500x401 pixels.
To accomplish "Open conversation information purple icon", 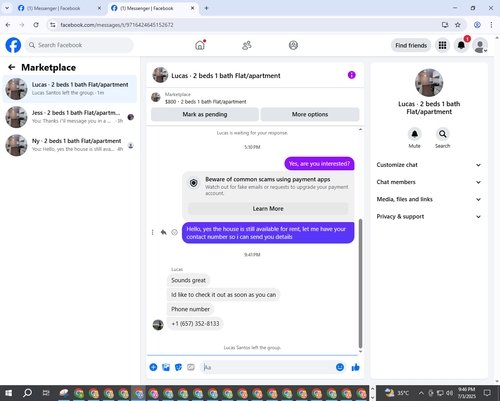I will tap(352, 75).
